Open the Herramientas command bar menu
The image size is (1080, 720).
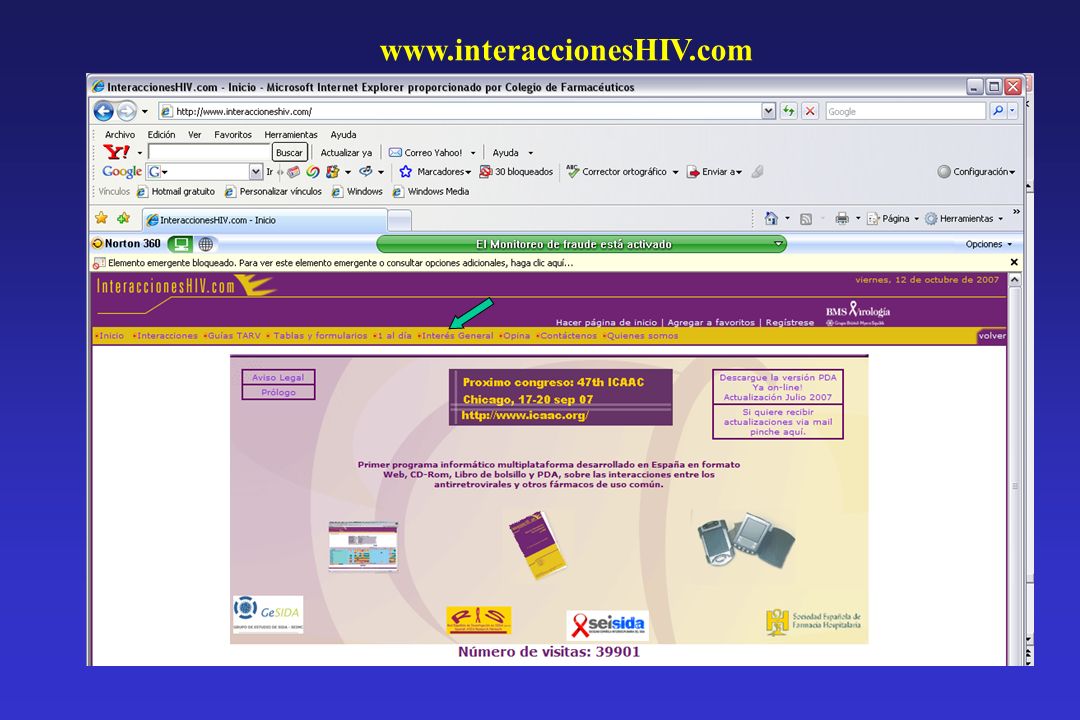964,219
